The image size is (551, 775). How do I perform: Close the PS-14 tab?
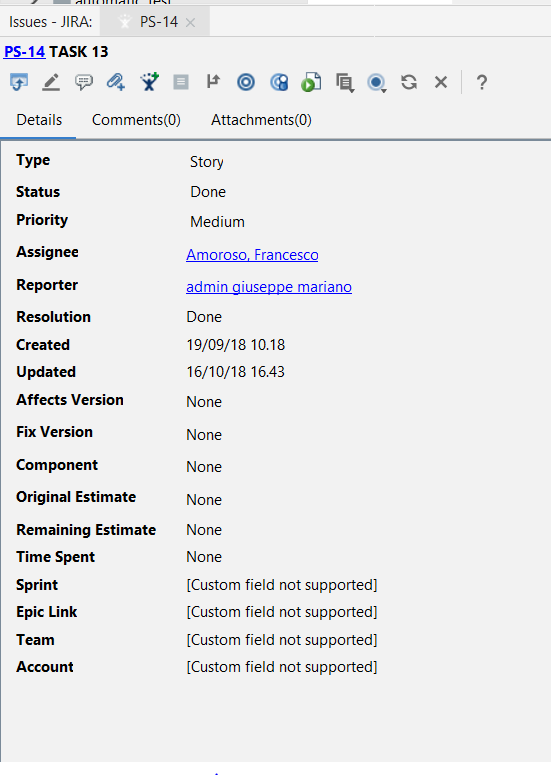click(x=190, y=23)
